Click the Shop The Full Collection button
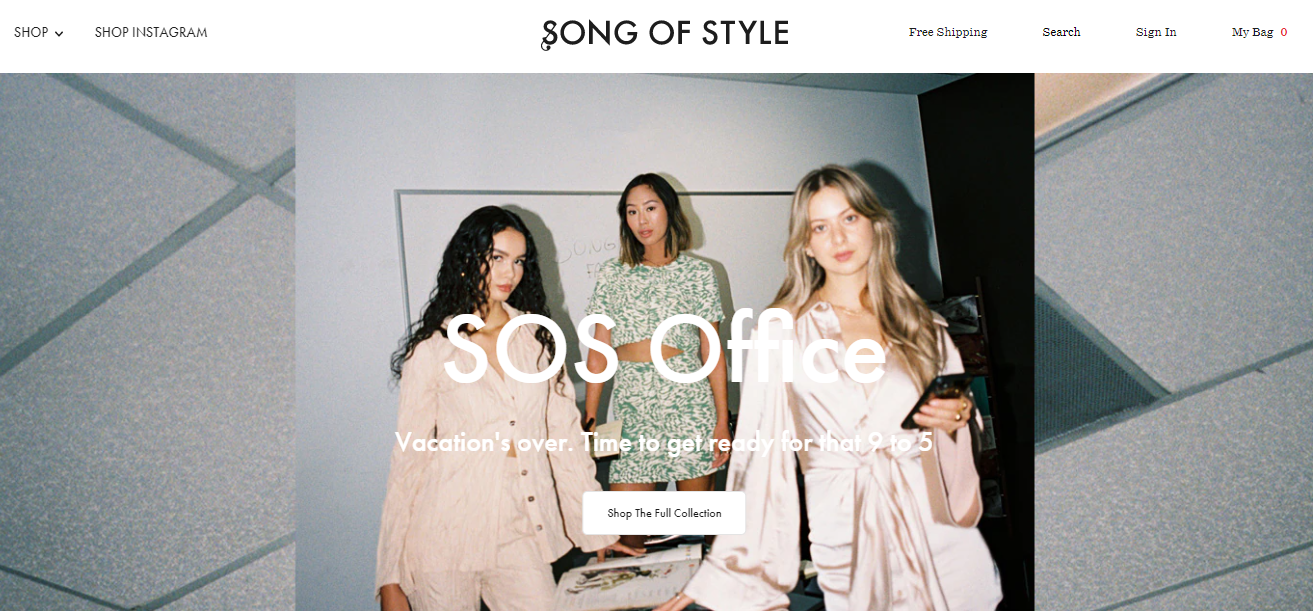Viewport: 1313px width, 611px height. point(664,513)
